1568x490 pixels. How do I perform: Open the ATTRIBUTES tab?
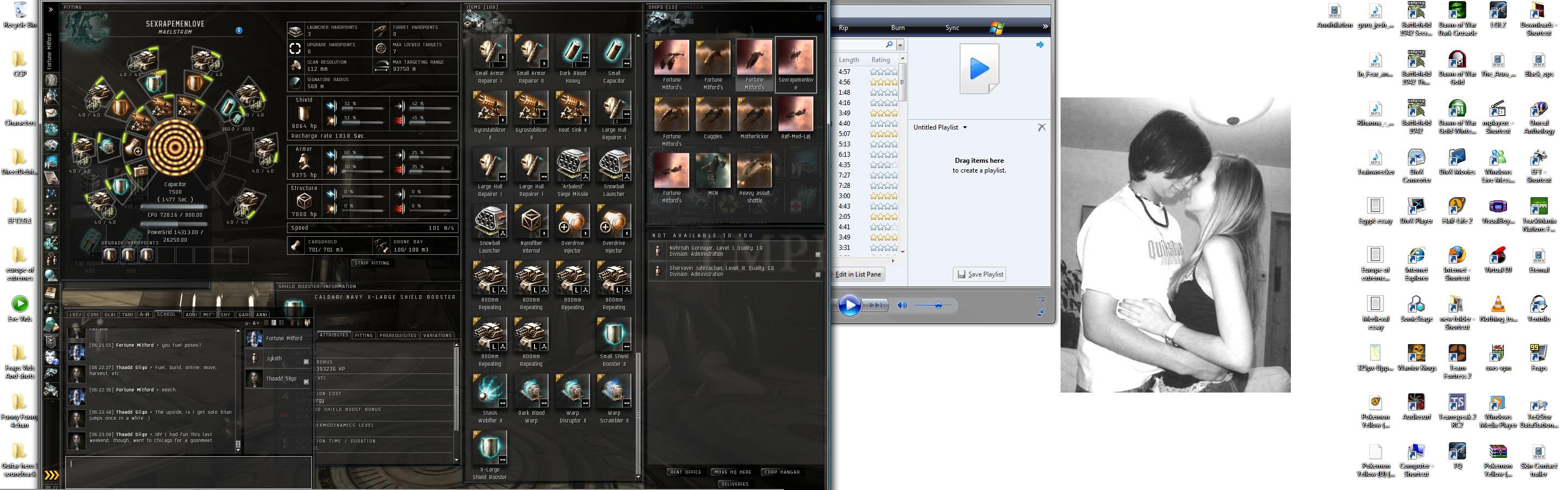(334, 335)
